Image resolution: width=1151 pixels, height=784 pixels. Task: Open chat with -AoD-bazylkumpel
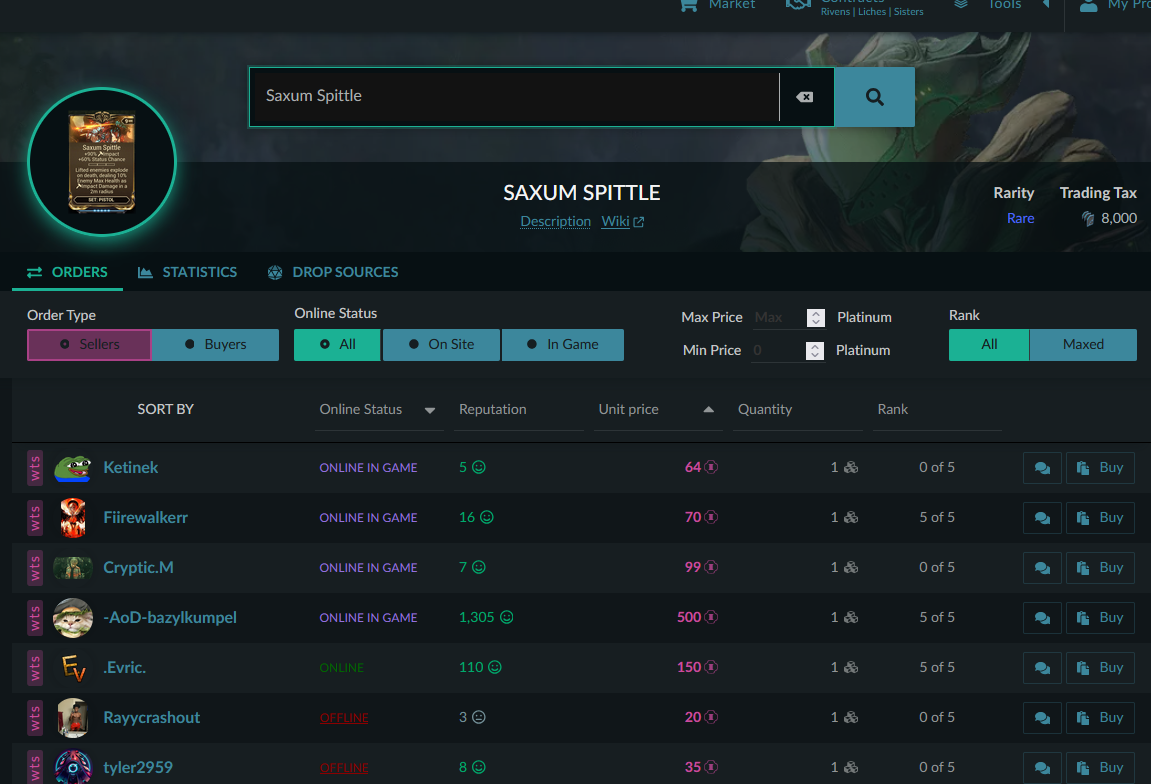(1042, 617)
